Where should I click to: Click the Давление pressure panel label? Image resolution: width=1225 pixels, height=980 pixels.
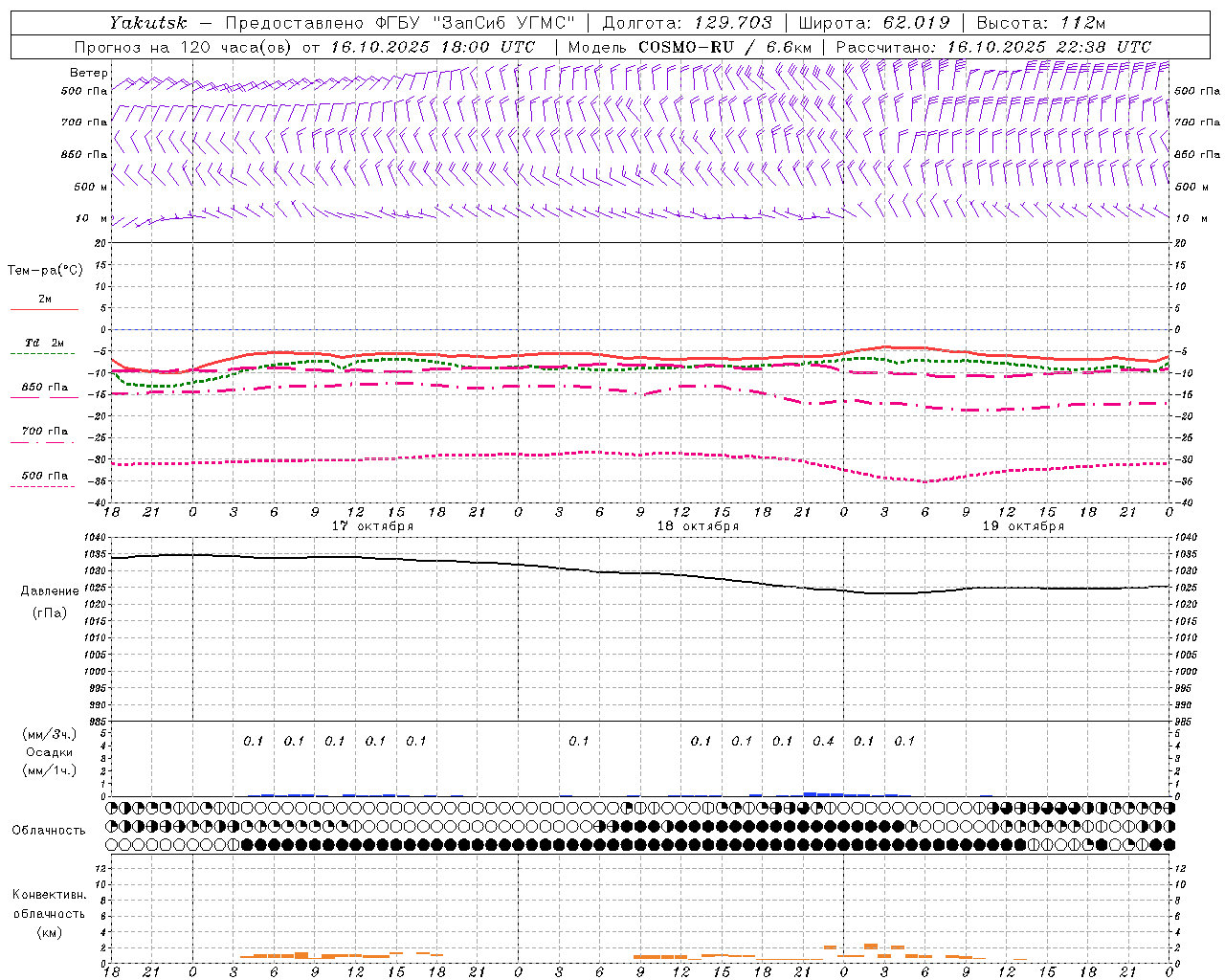pyautogui.click(x=50, y=591)
